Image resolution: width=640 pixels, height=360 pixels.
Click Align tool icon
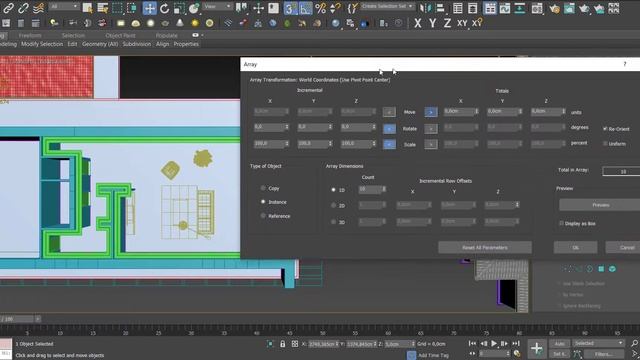click(440, 8)
